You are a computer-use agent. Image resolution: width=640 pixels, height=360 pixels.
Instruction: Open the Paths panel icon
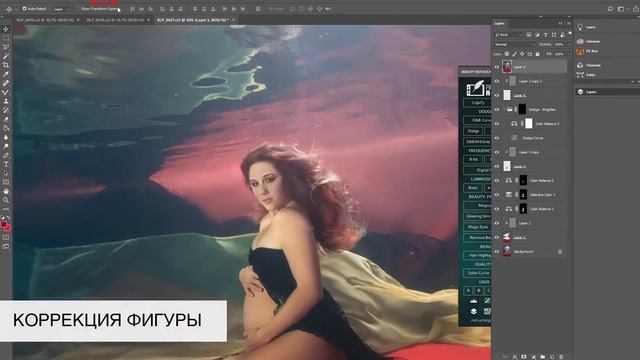tap(580, 75)
